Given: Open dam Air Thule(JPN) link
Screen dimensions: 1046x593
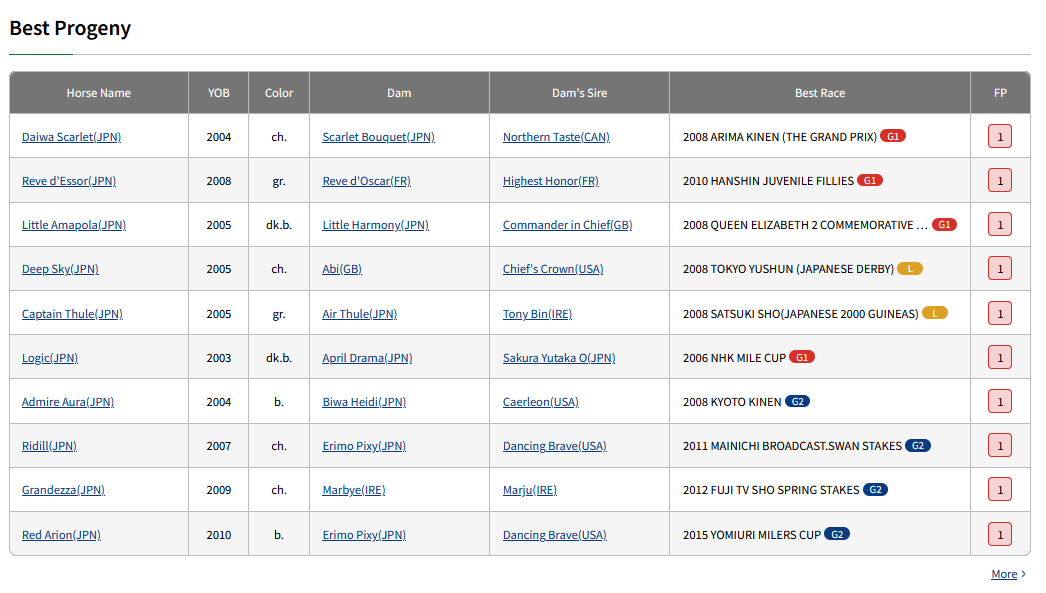Looking at the screenshot, I should (x=360, y=314).
